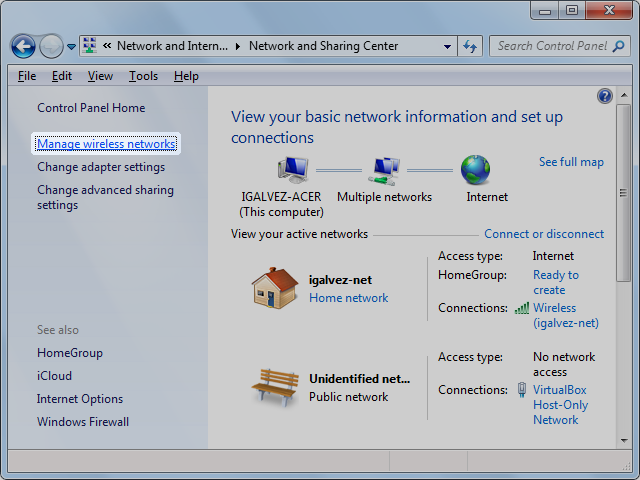Click the IGALVEZ-ACER computer icon
640x480 pixels.
[x=292, y=170]
